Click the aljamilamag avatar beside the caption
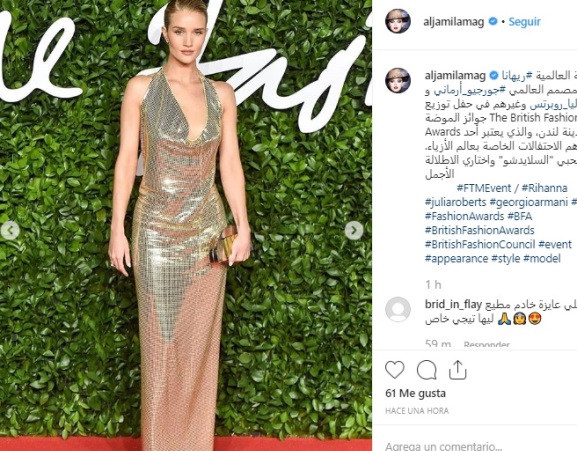Image resolution: width=577 pixels, height=451 pixels. 398,80
